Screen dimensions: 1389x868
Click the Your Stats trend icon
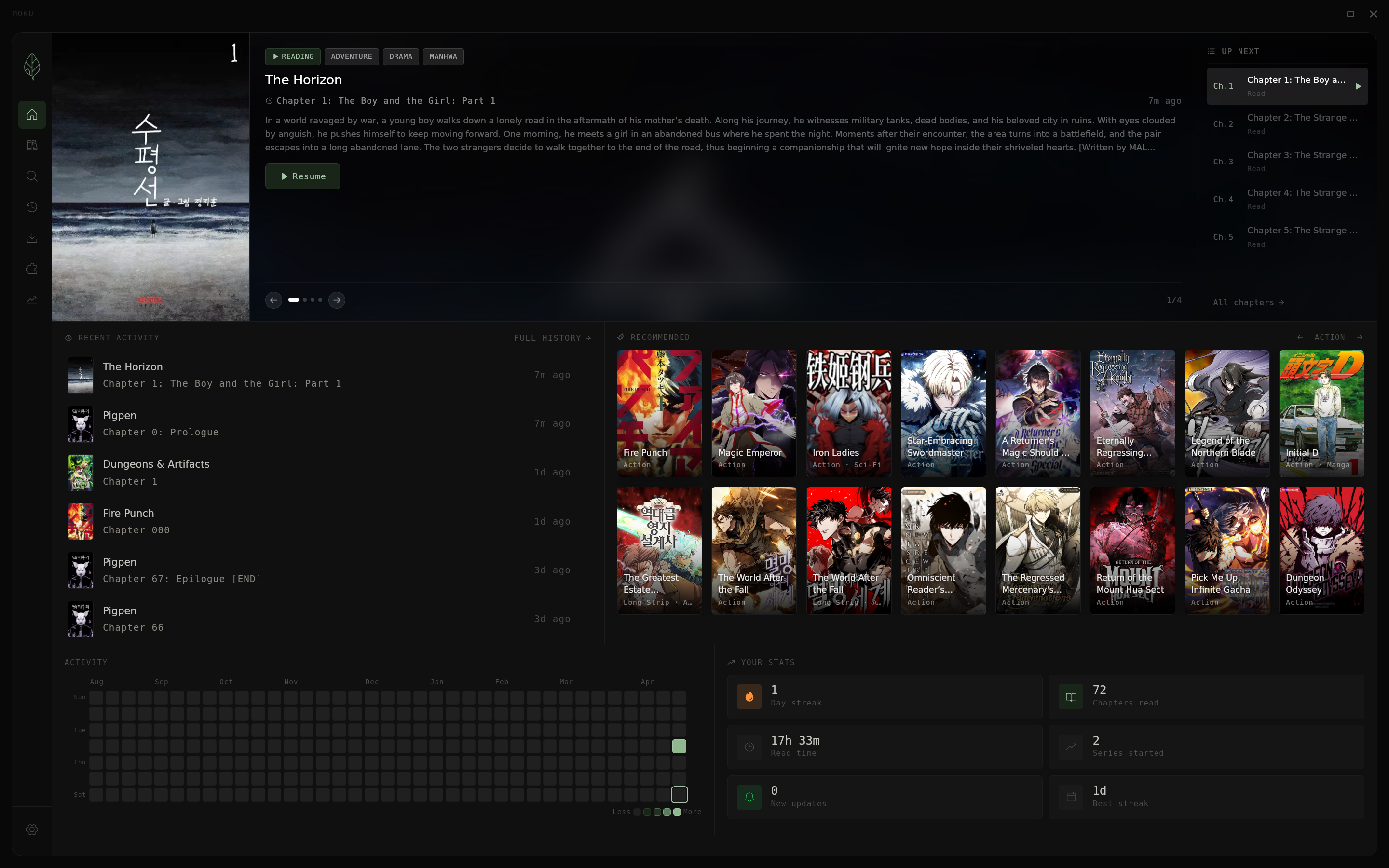pyautogui.click(x=731, y=663)
